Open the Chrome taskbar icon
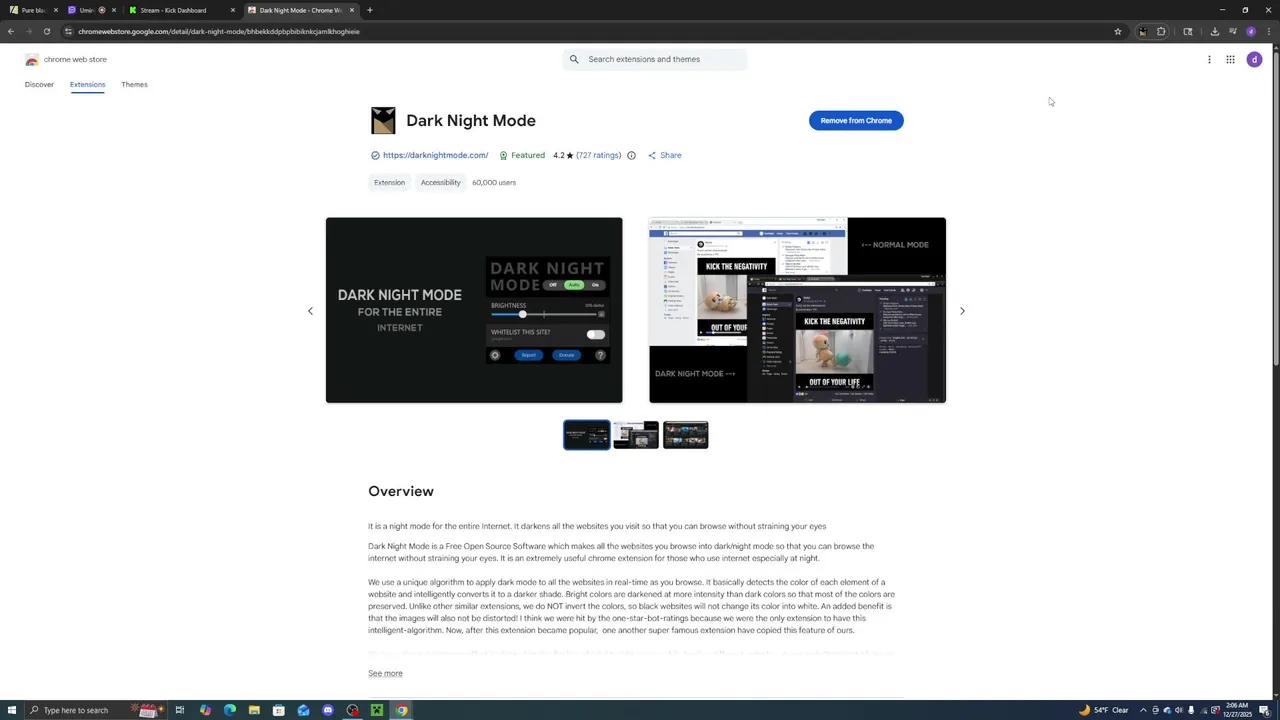The width and height of the screenshot is (1280, 720). (x=401, y=710)
